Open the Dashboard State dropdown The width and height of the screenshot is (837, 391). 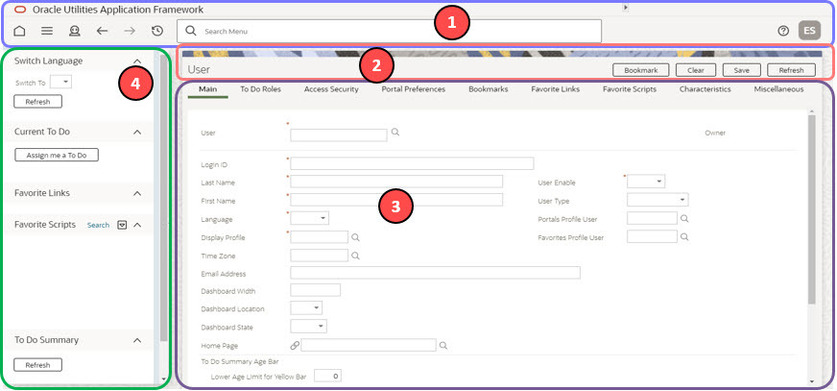pos(309,326)
